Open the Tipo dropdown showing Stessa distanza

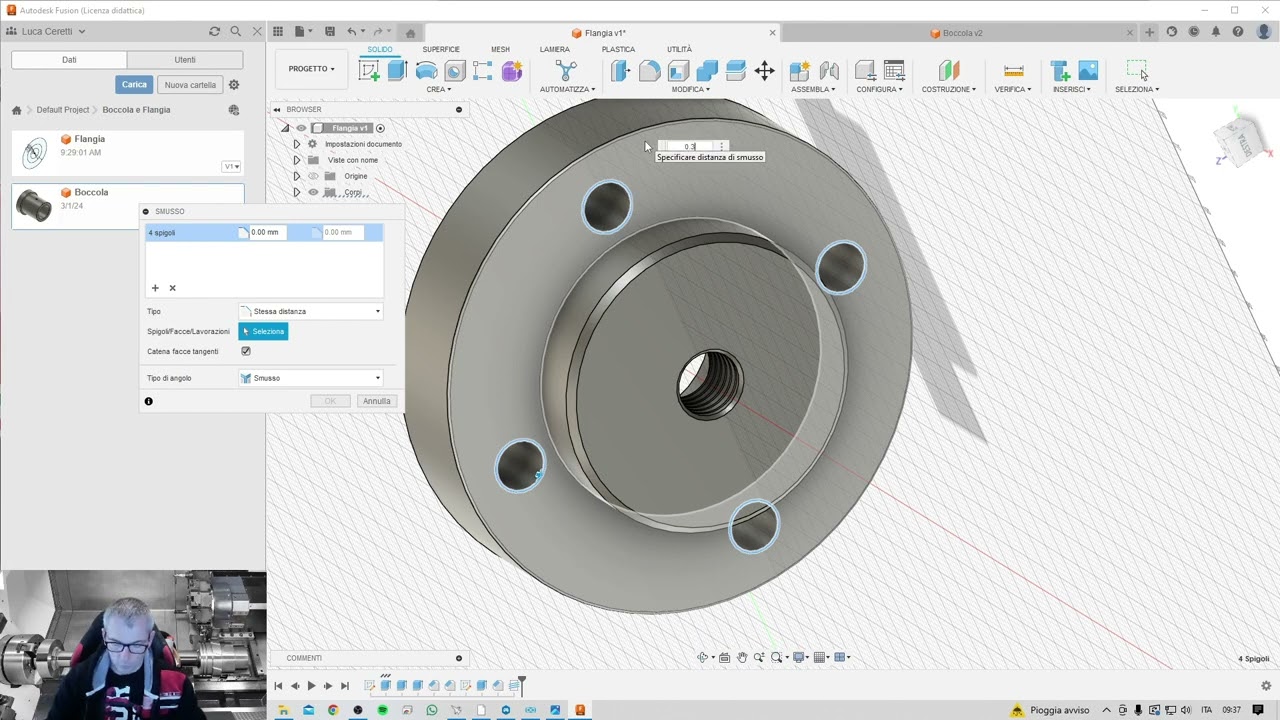[x=311, y=311]
